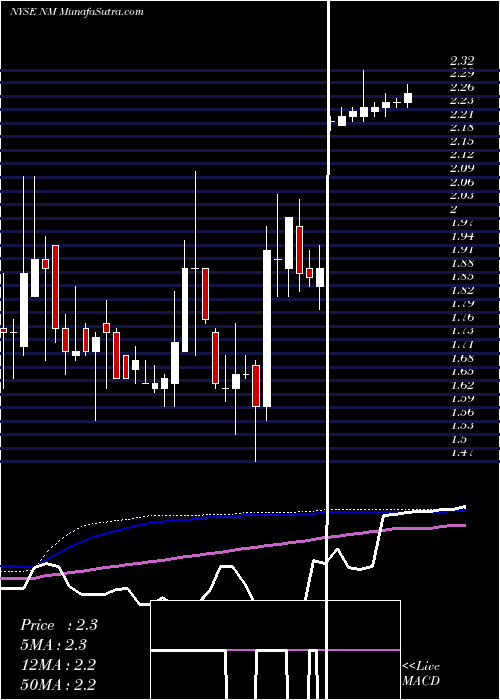Click the most recent candlestick at far right
Viewport: 500px width, 700px height.
408,98
